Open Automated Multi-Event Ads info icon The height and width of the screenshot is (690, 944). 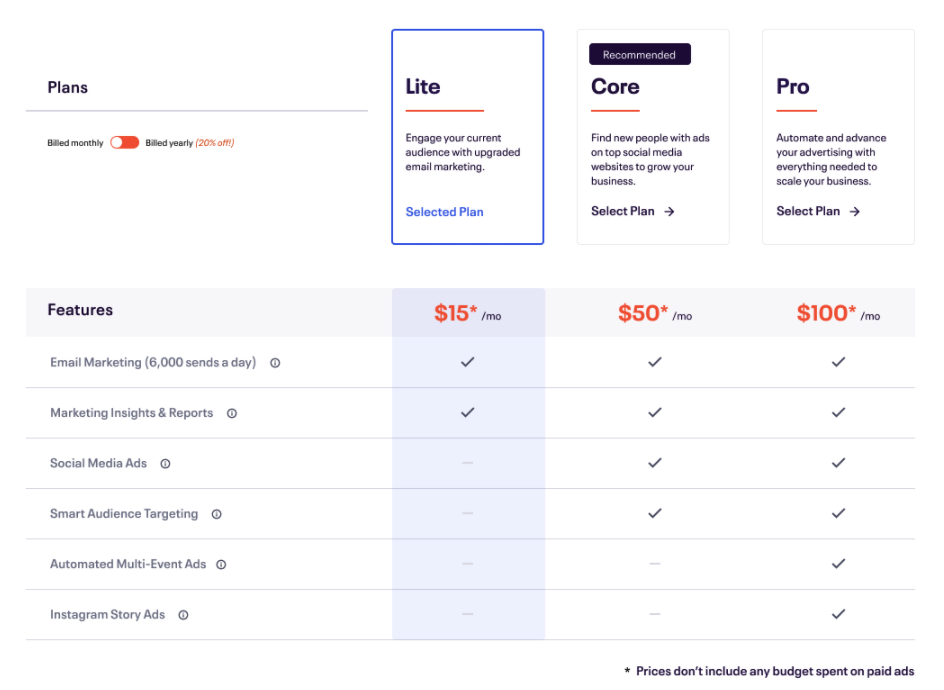pos(221,565)
